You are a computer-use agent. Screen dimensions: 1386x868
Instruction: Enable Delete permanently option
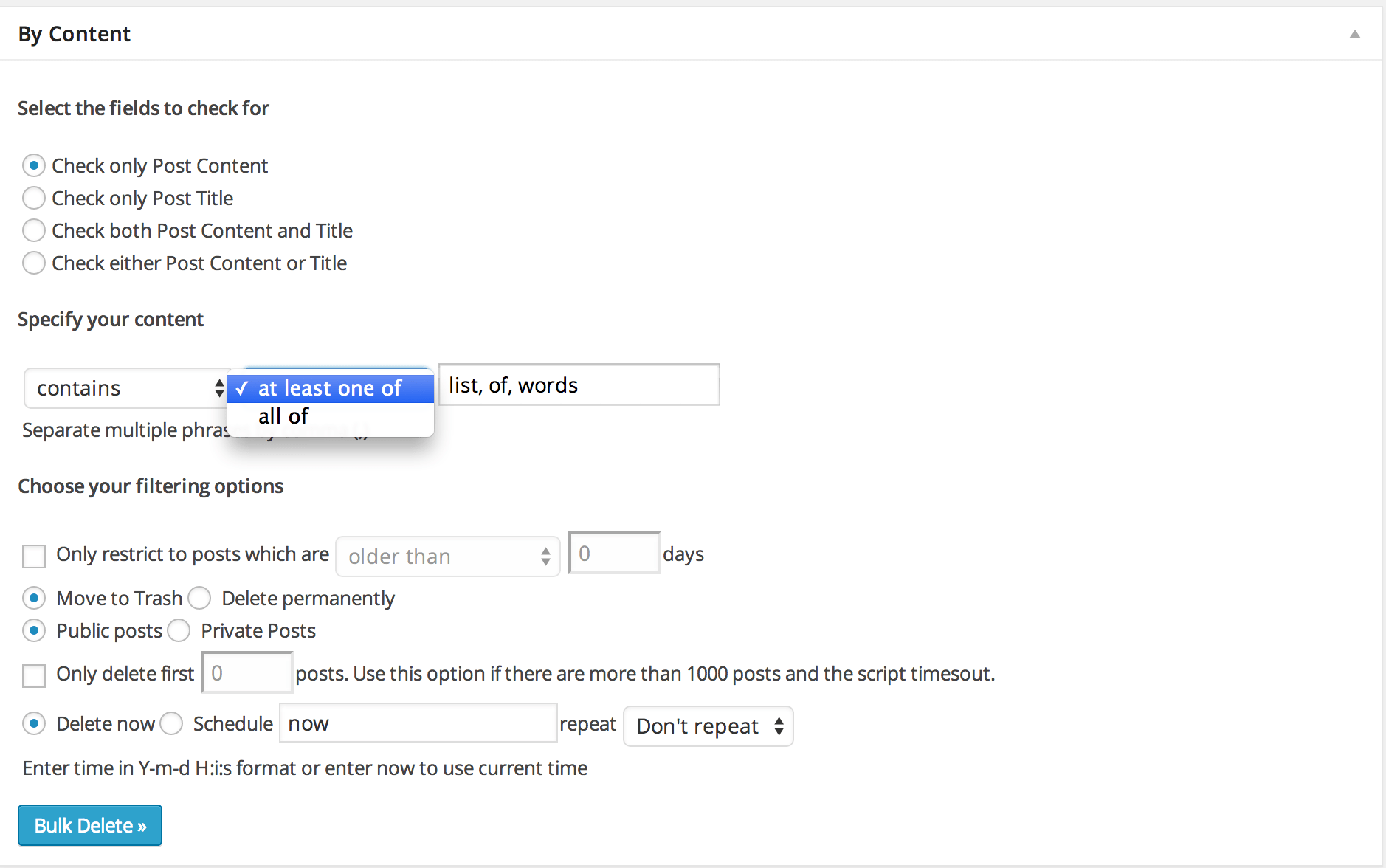199,598
